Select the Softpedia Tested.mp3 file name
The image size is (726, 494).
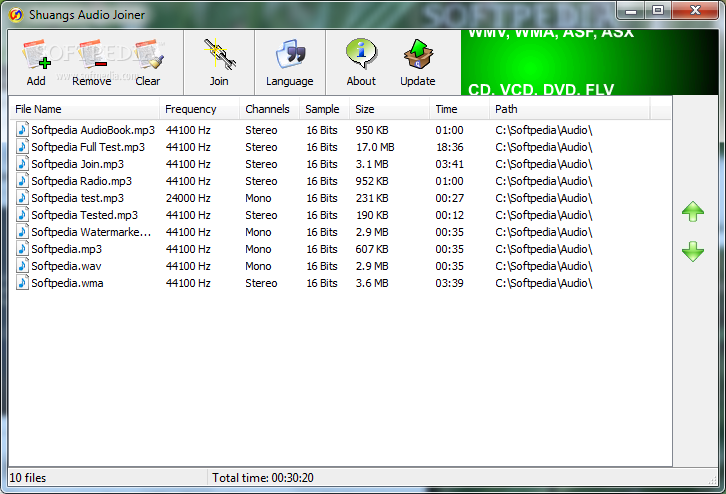(x=85, y=215)
